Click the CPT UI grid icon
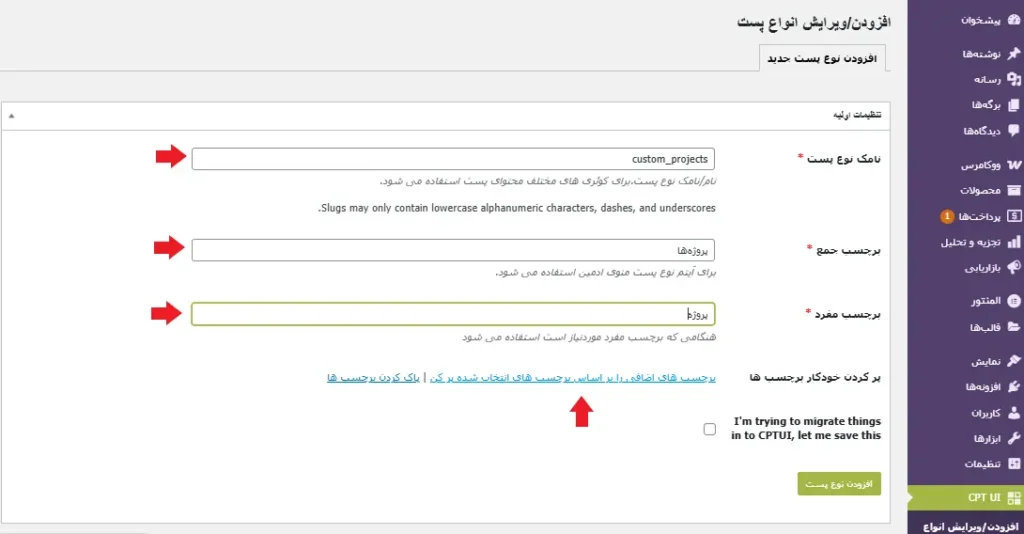 coord(1014,498)
